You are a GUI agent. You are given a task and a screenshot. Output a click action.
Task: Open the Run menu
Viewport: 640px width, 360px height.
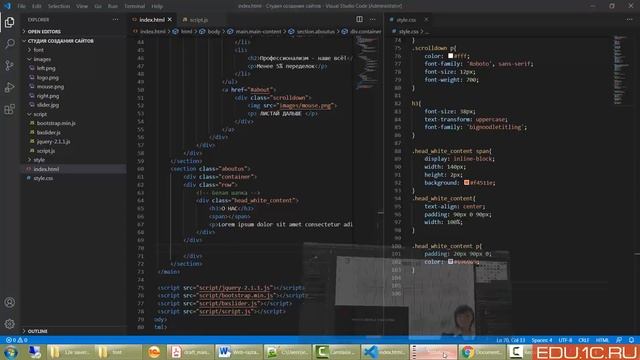click(x=113, y=6)
